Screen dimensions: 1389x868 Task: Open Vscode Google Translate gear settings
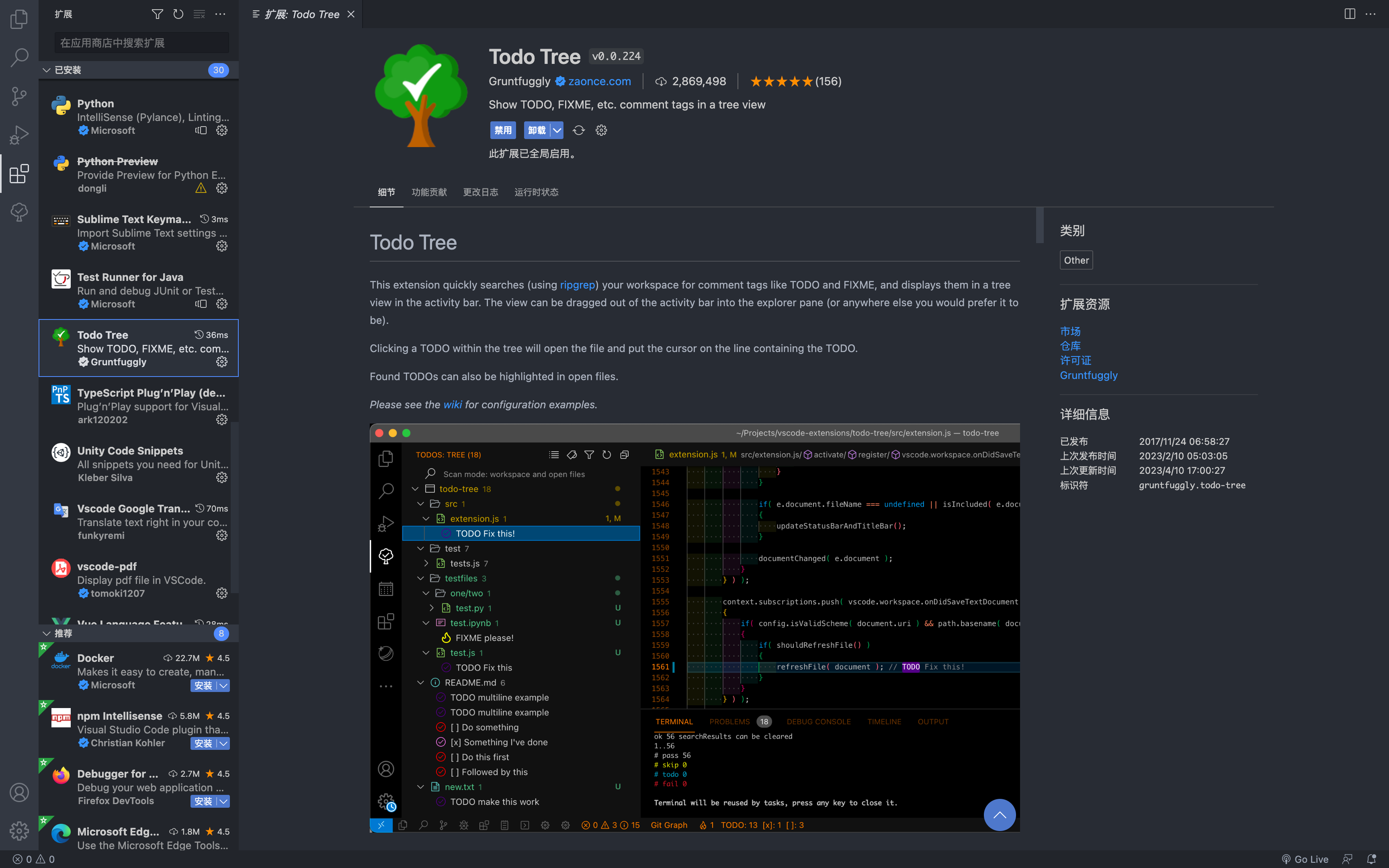click(x=222, y=536)
